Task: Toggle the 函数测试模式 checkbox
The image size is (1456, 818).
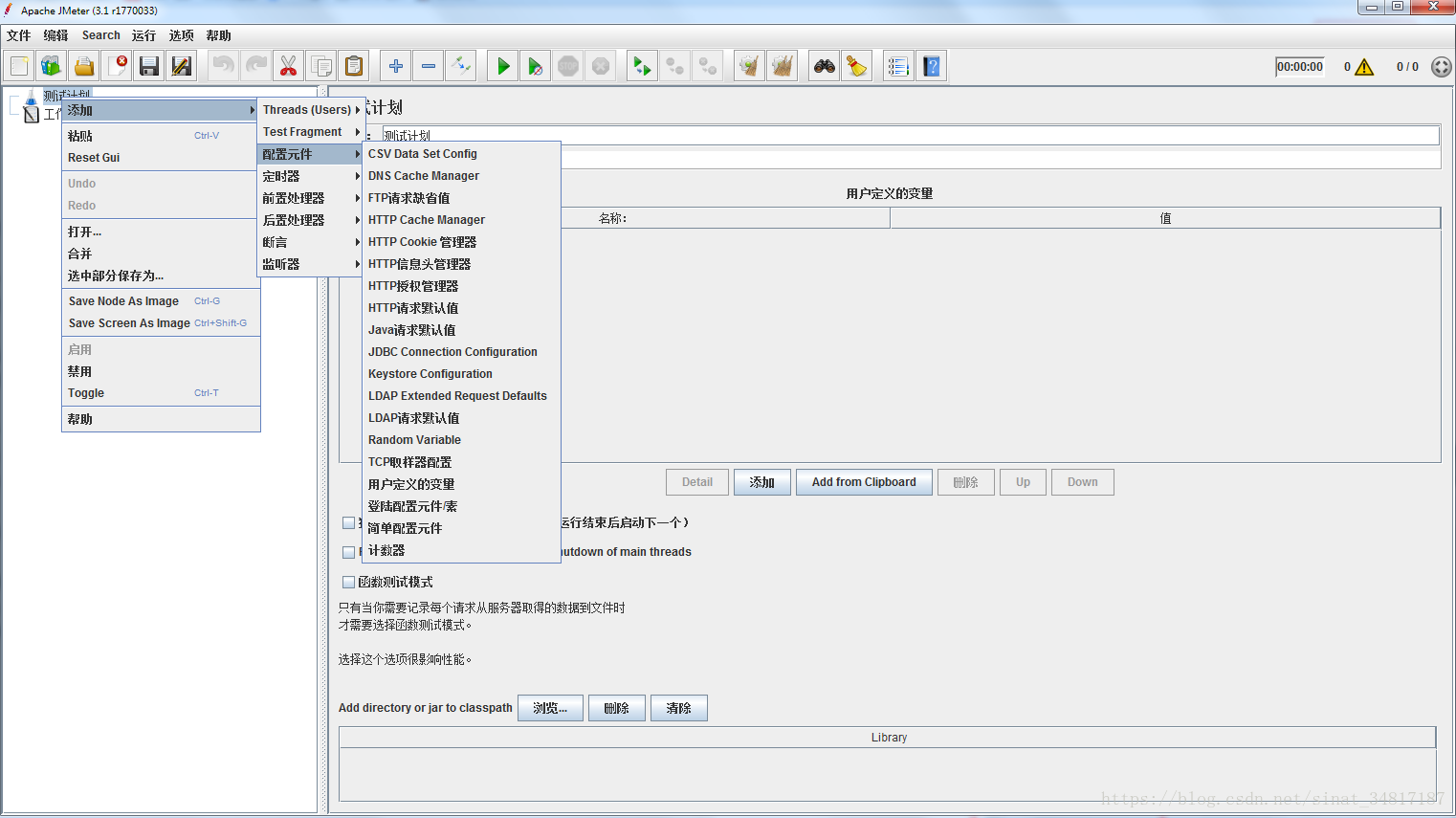Action: coord(348,582)
